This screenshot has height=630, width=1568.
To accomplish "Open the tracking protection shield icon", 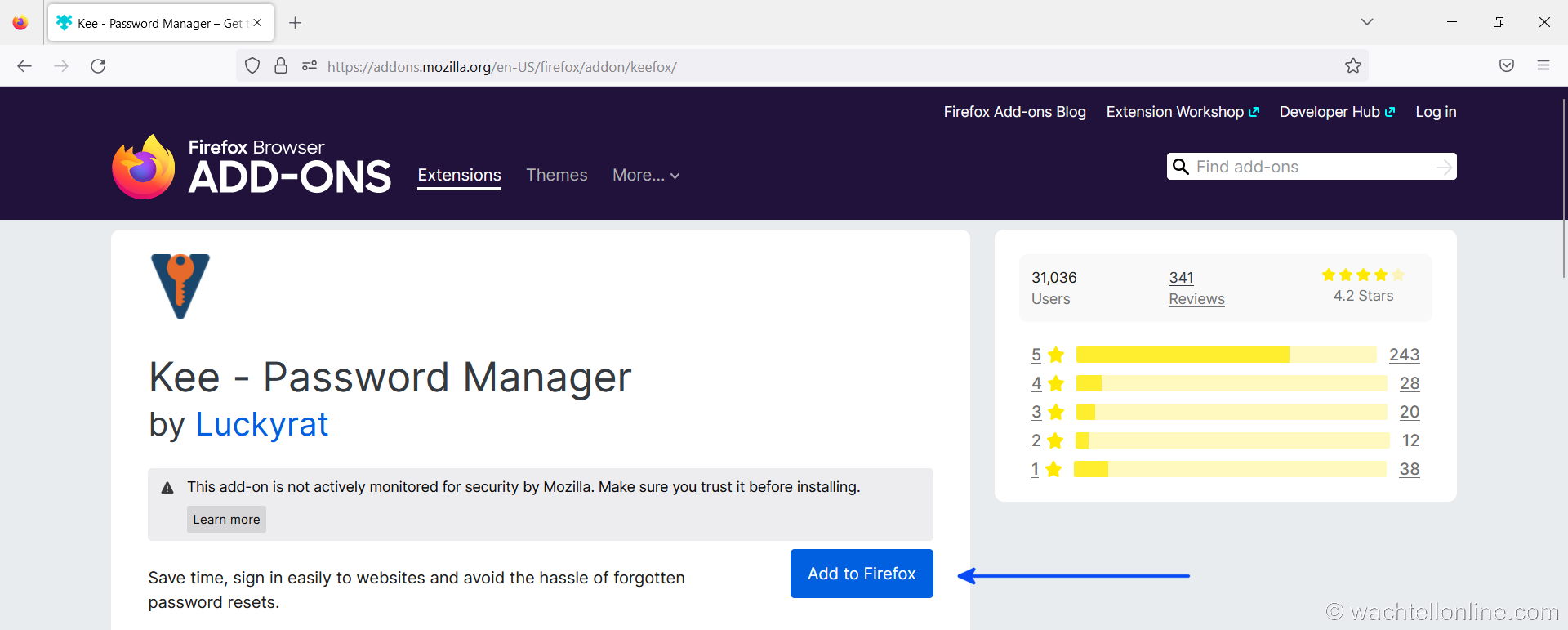I will 252,66.
